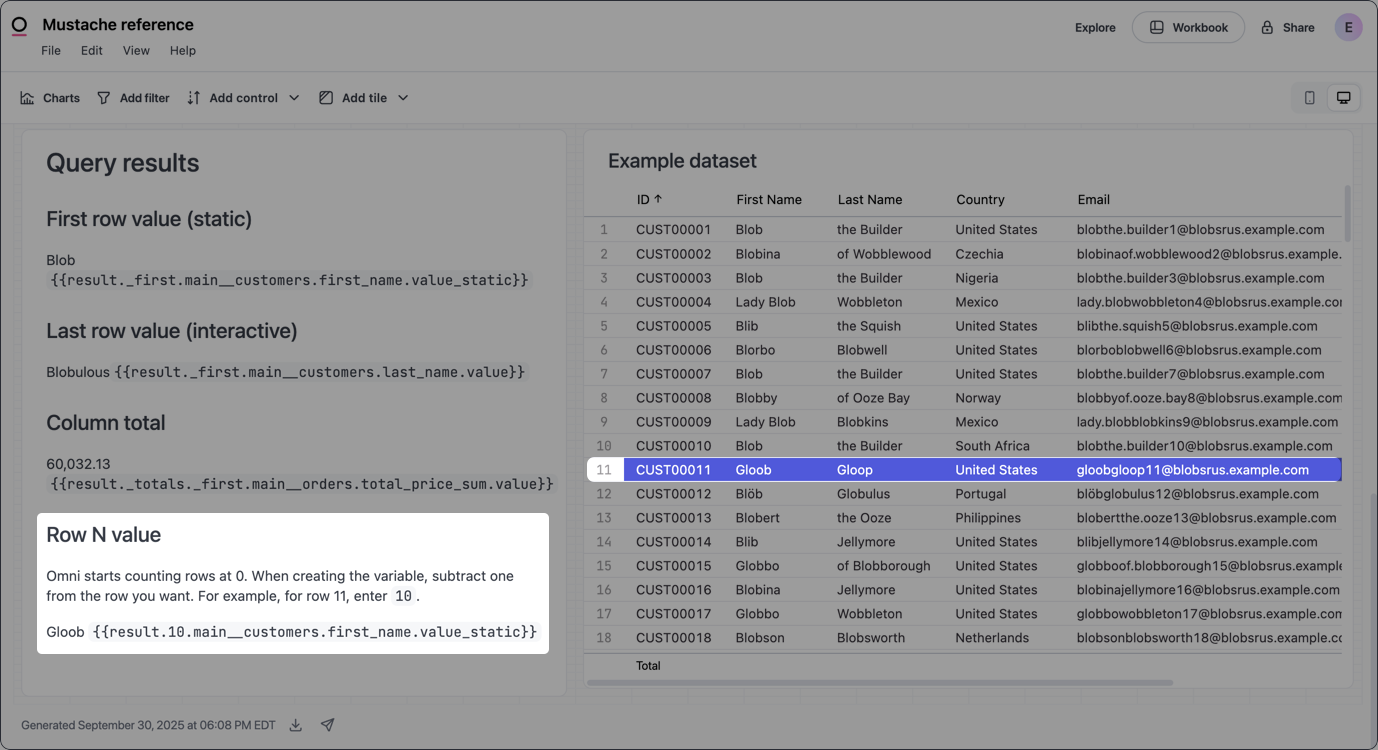Click the lock Share icon
The image size is (1378, 750).
tap(1268, 28)
